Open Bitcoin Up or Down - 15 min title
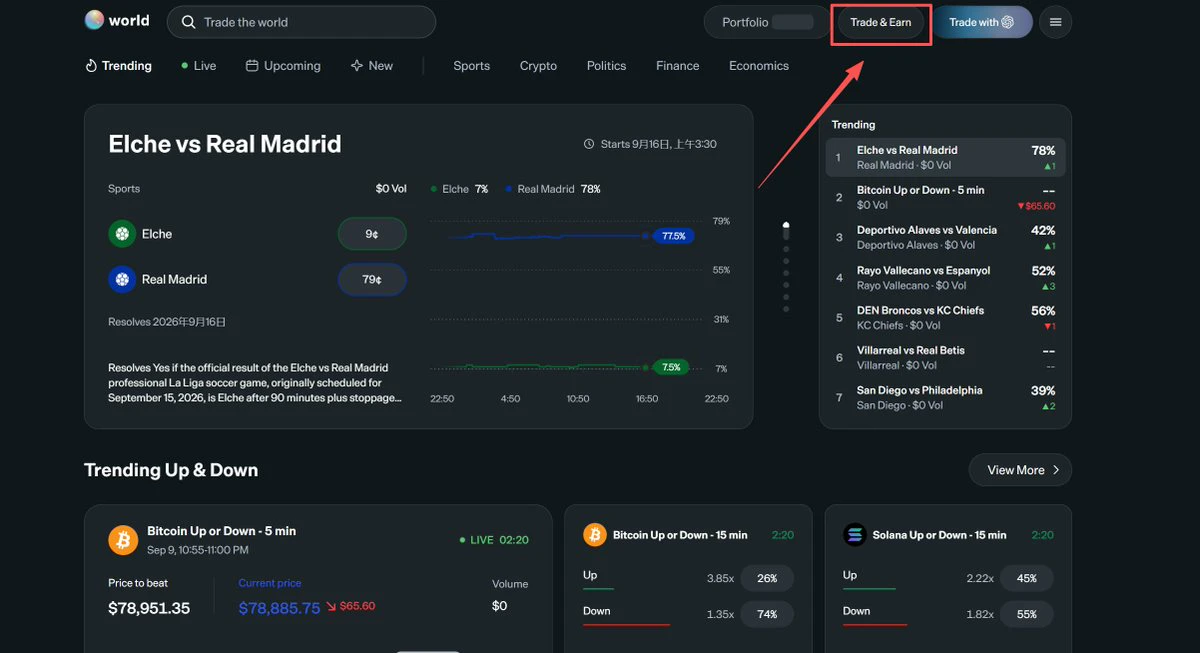The height and width of the screenshot is (653, 1200). point(680,535)
